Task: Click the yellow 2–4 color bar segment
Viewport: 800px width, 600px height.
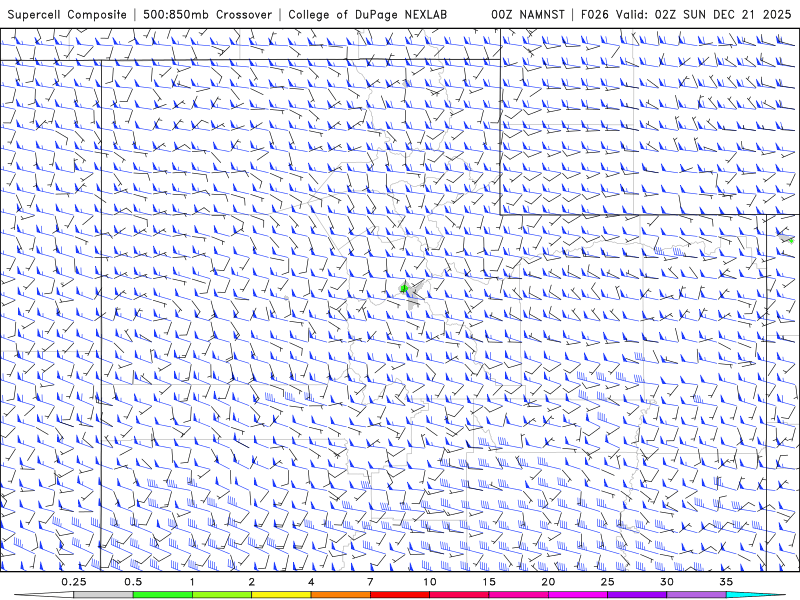Action: coord(281,595)
